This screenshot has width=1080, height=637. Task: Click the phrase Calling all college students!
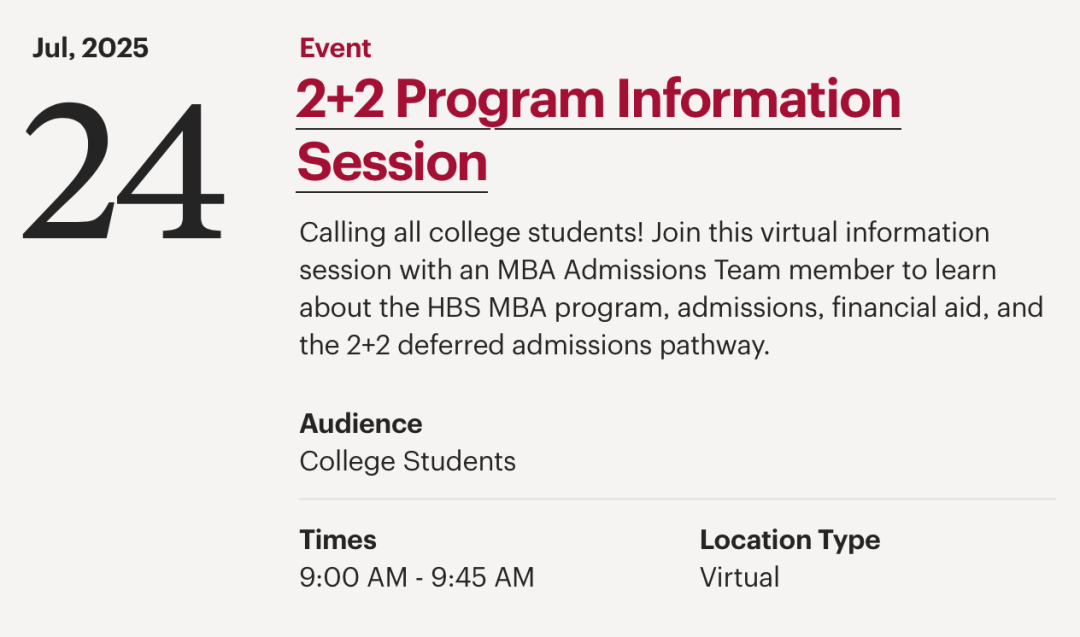[471, 233]
